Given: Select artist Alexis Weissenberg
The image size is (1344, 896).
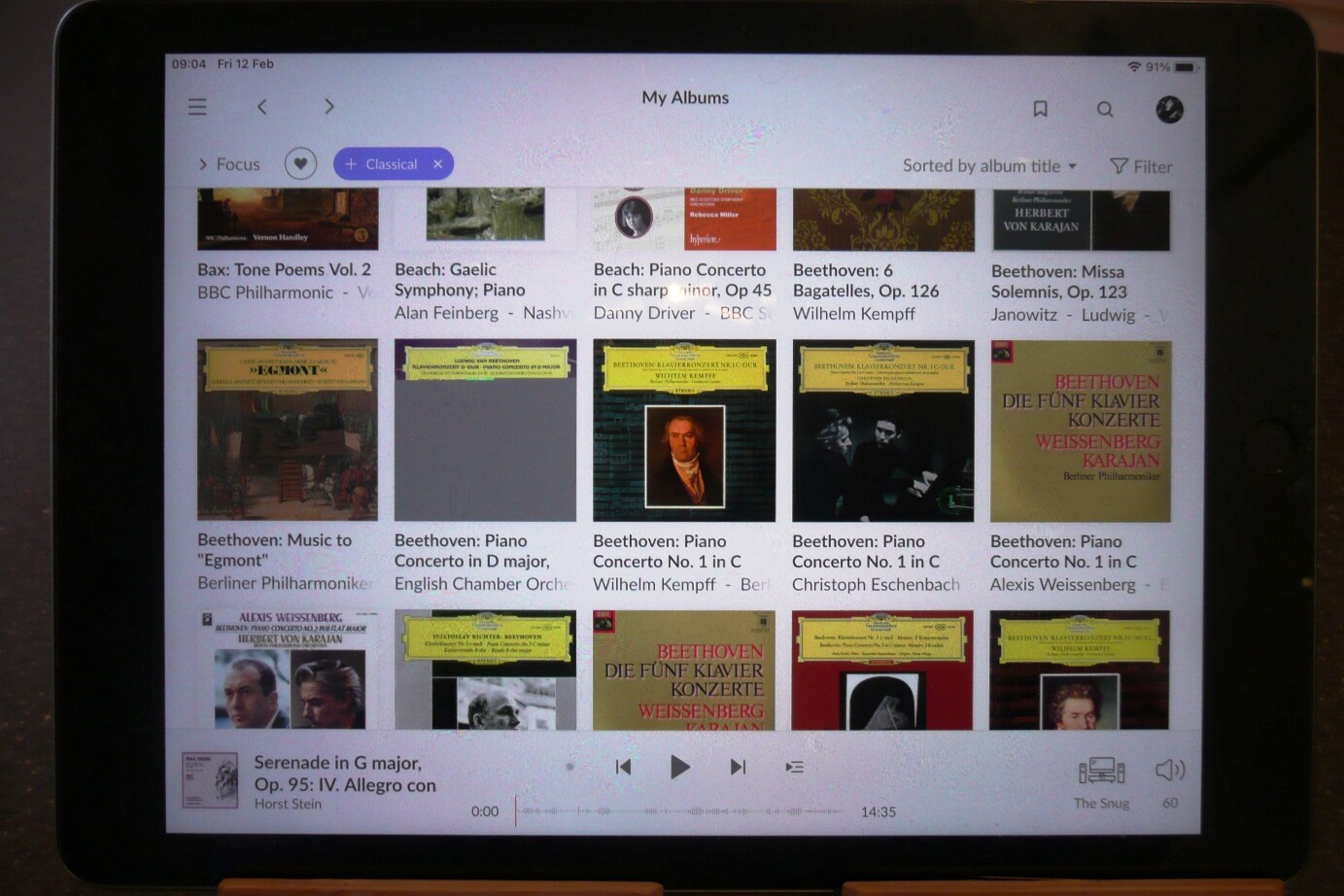Looking at the screenshot, I should 1063,585.
